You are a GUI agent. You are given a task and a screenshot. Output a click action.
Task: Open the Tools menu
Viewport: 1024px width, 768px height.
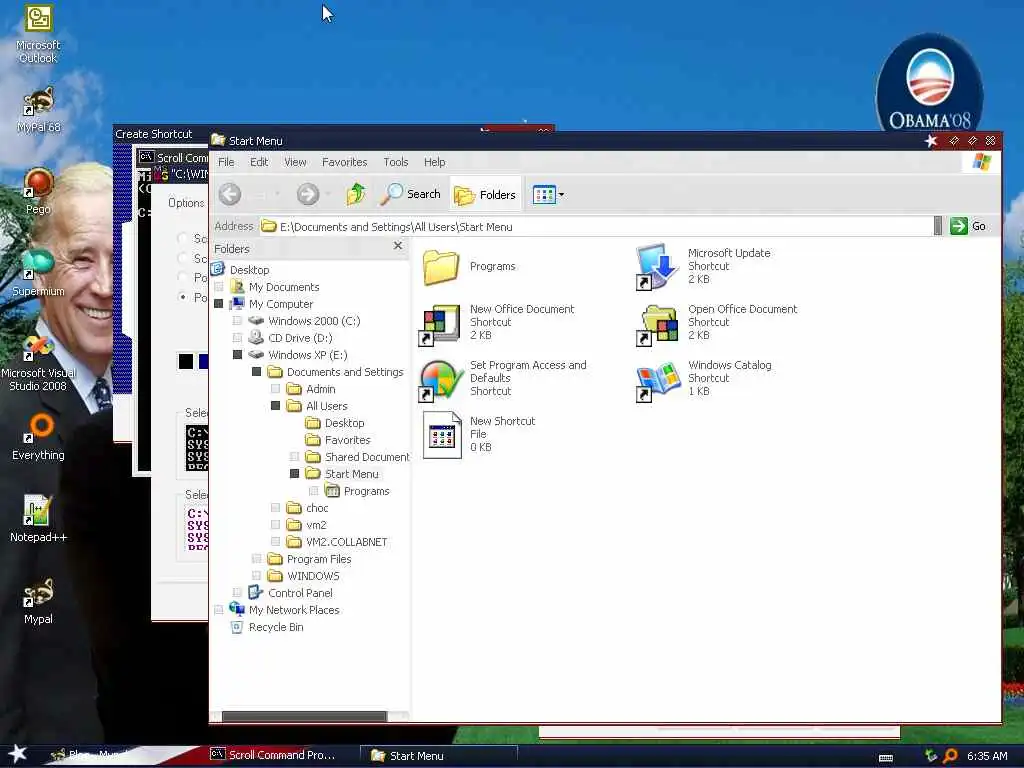[x=396, y=162]
